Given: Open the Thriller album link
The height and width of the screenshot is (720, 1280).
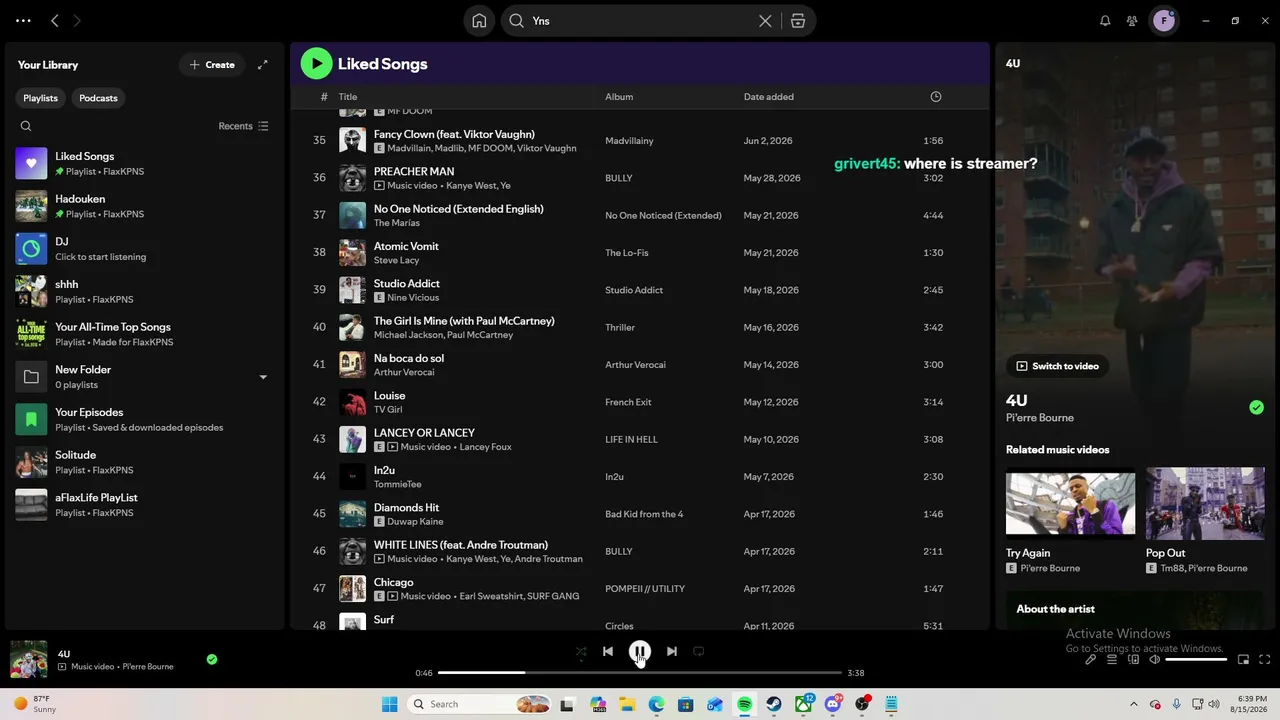Looking at the screenshot, I should click(x=620, y=327).
